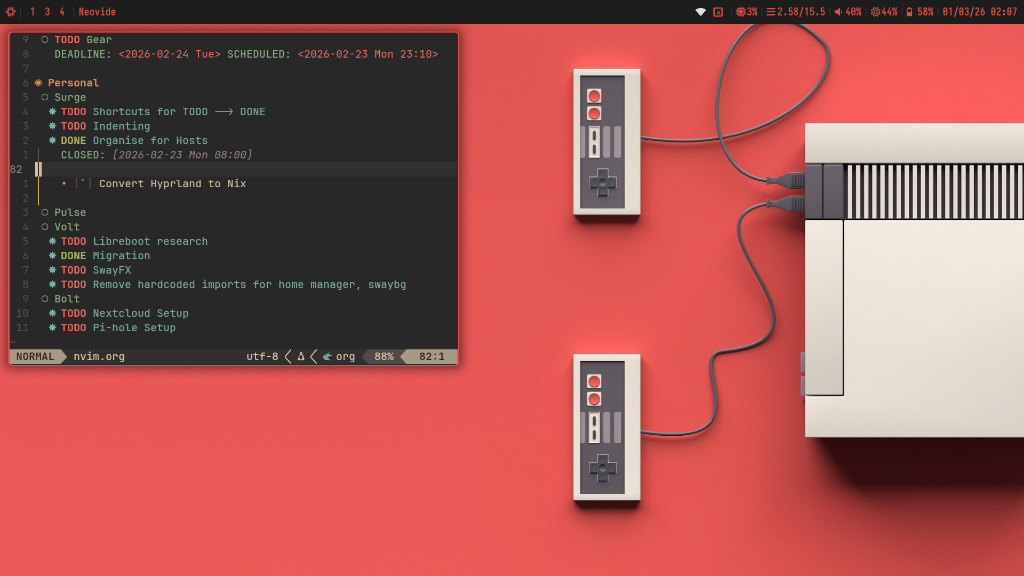1024x576 pixels.
Task: Click the Wi-Fi icon in the top bar
Action: (701, 12)
